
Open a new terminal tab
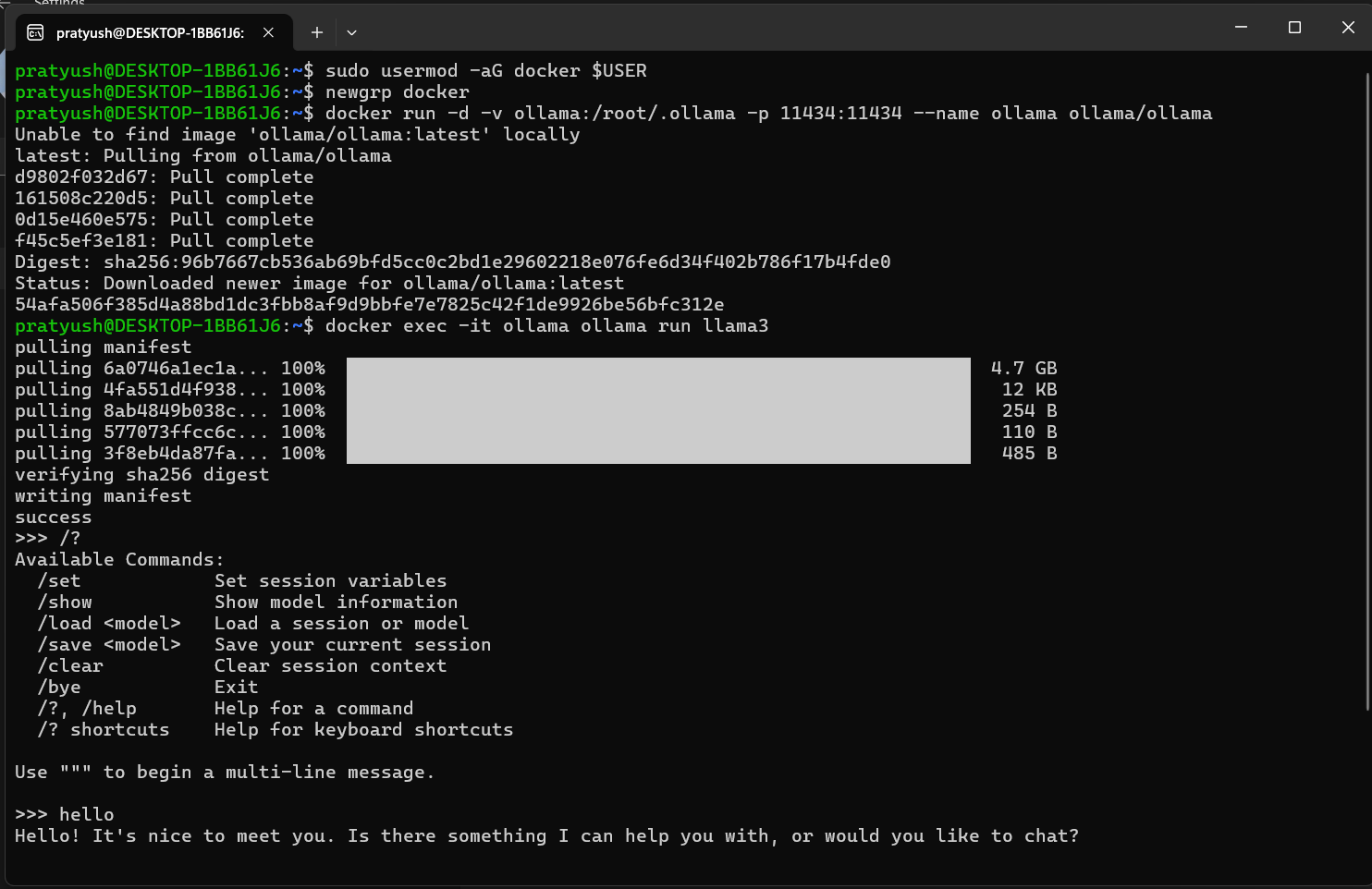(x=317, y=32)
